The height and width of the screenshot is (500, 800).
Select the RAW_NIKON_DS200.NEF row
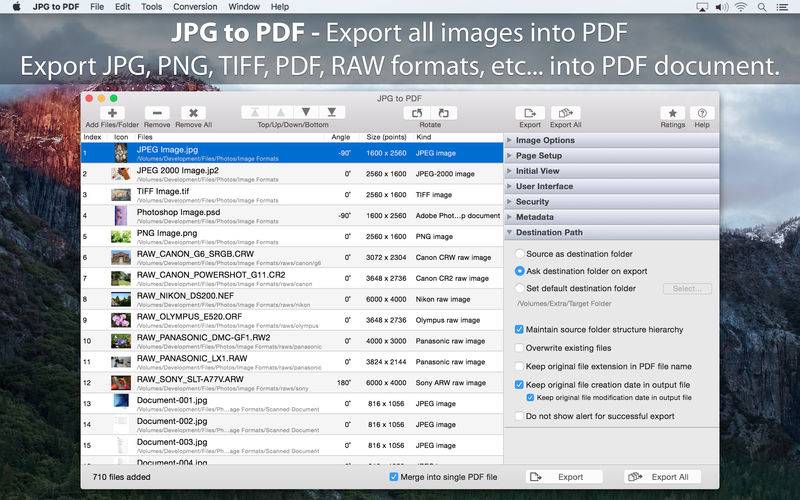(292, 299)
